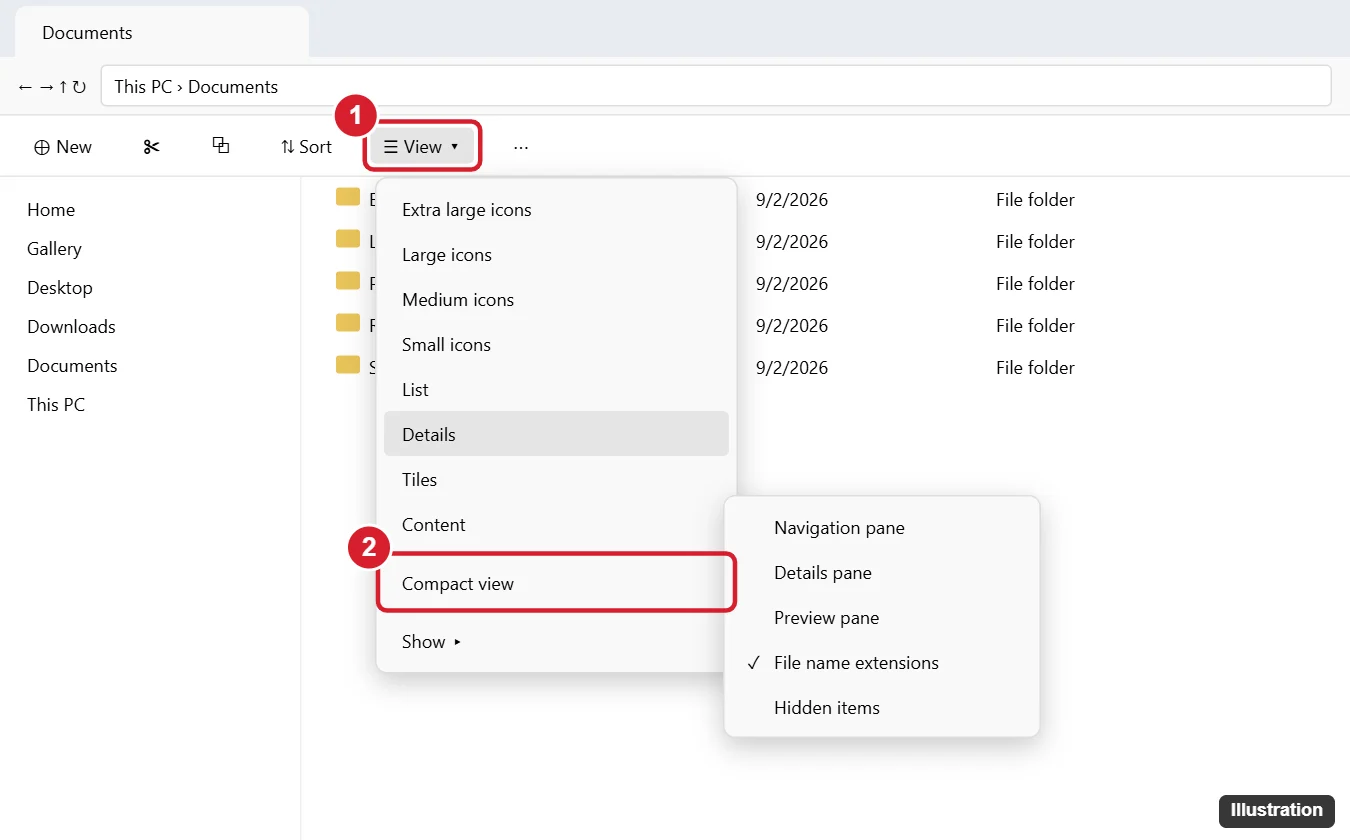Open the New item menu
Image resolution: width=1350 pixels, height=840 pixels.
click(x=63, y=147)
